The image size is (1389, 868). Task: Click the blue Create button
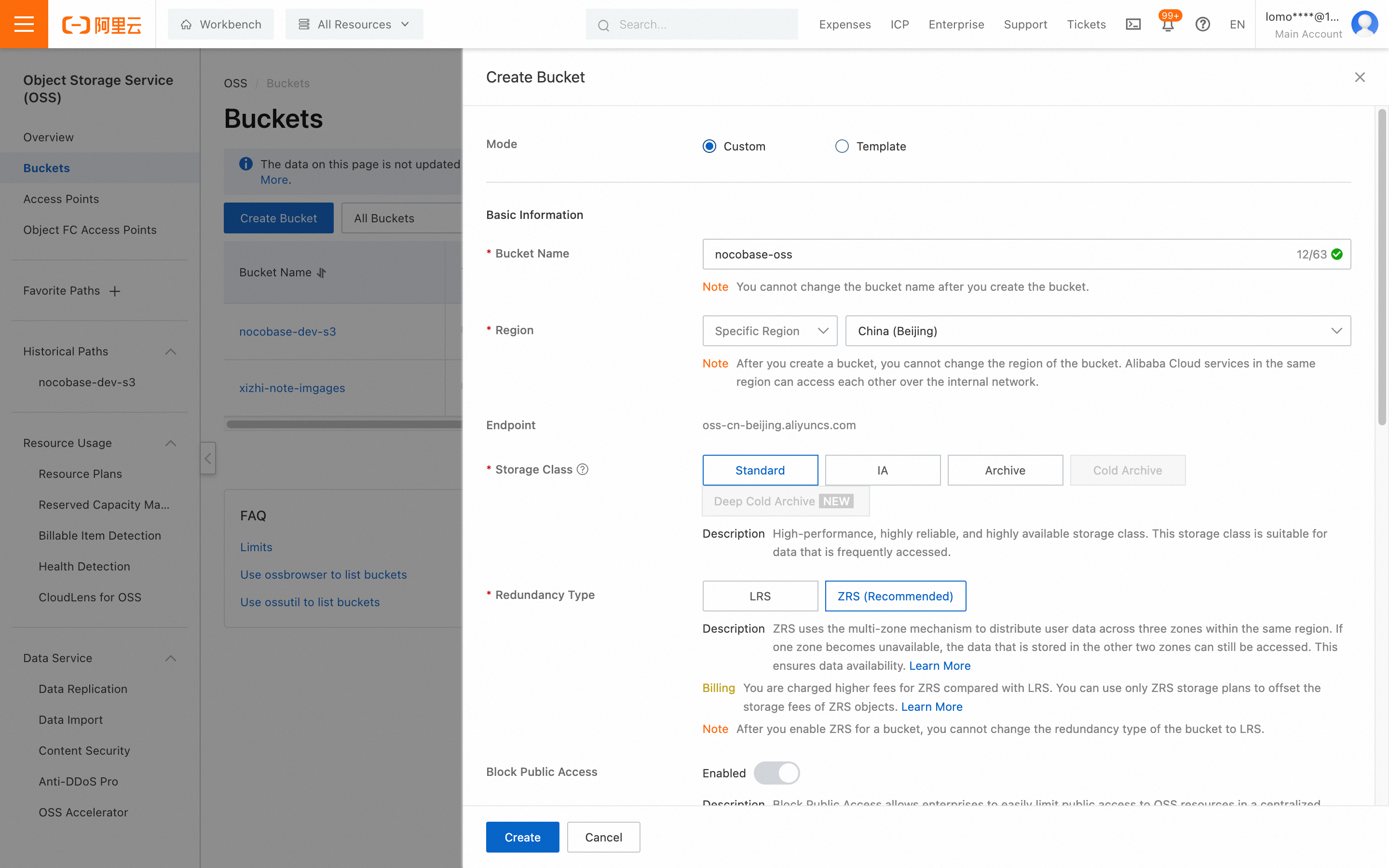(522, 837)
